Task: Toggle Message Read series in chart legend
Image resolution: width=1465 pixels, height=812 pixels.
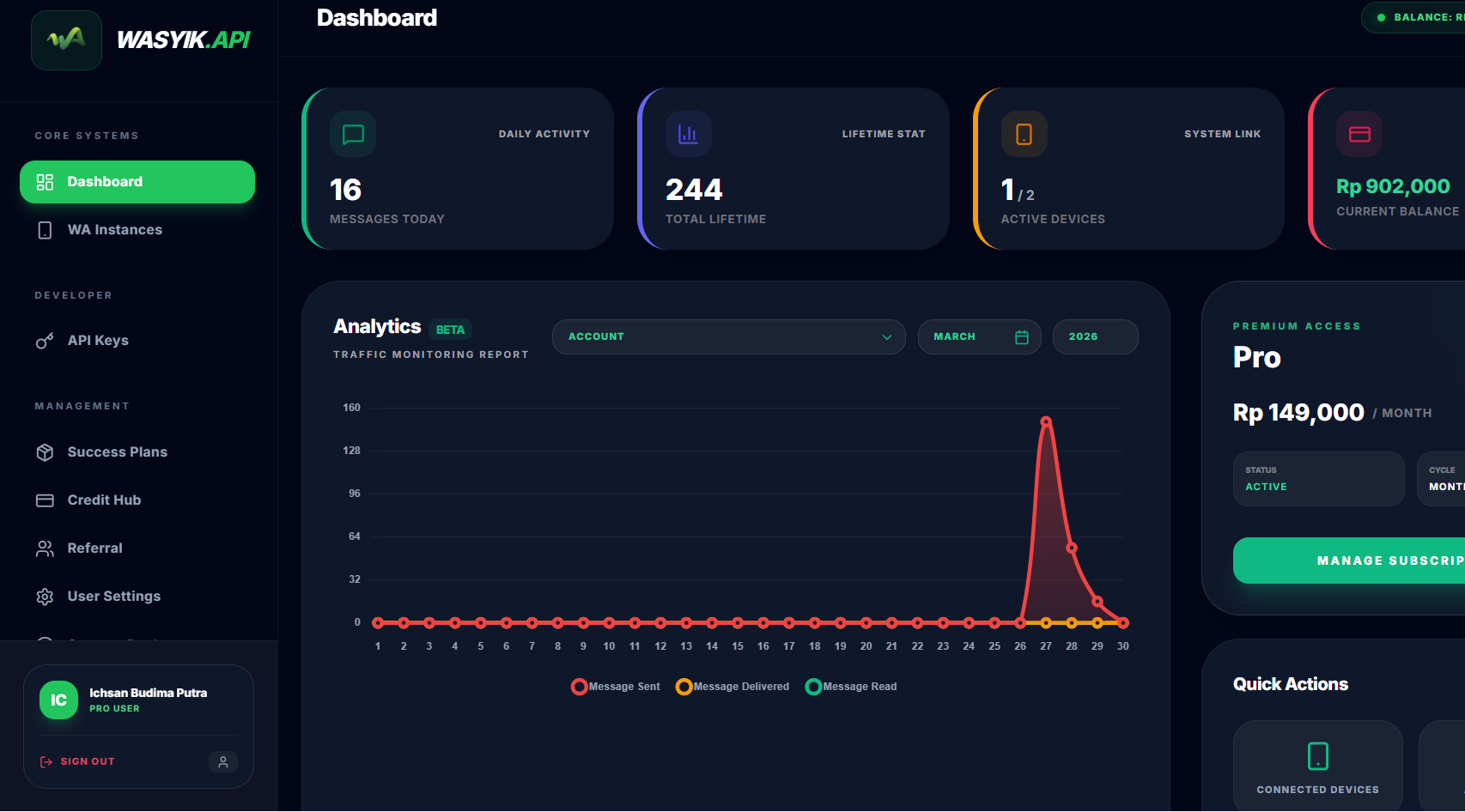Action: (x=851, y=687)
